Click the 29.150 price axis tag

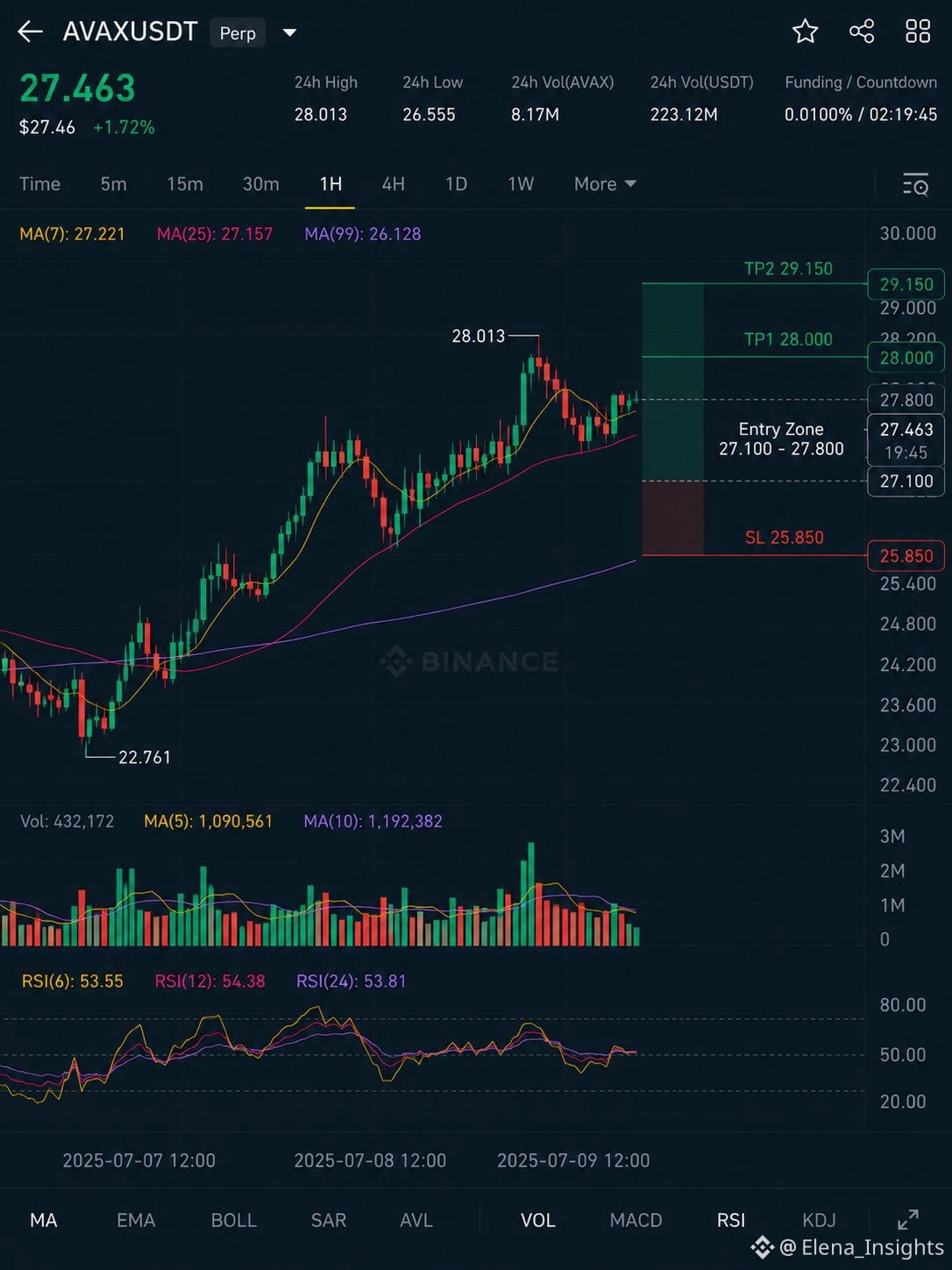point(906,284)
